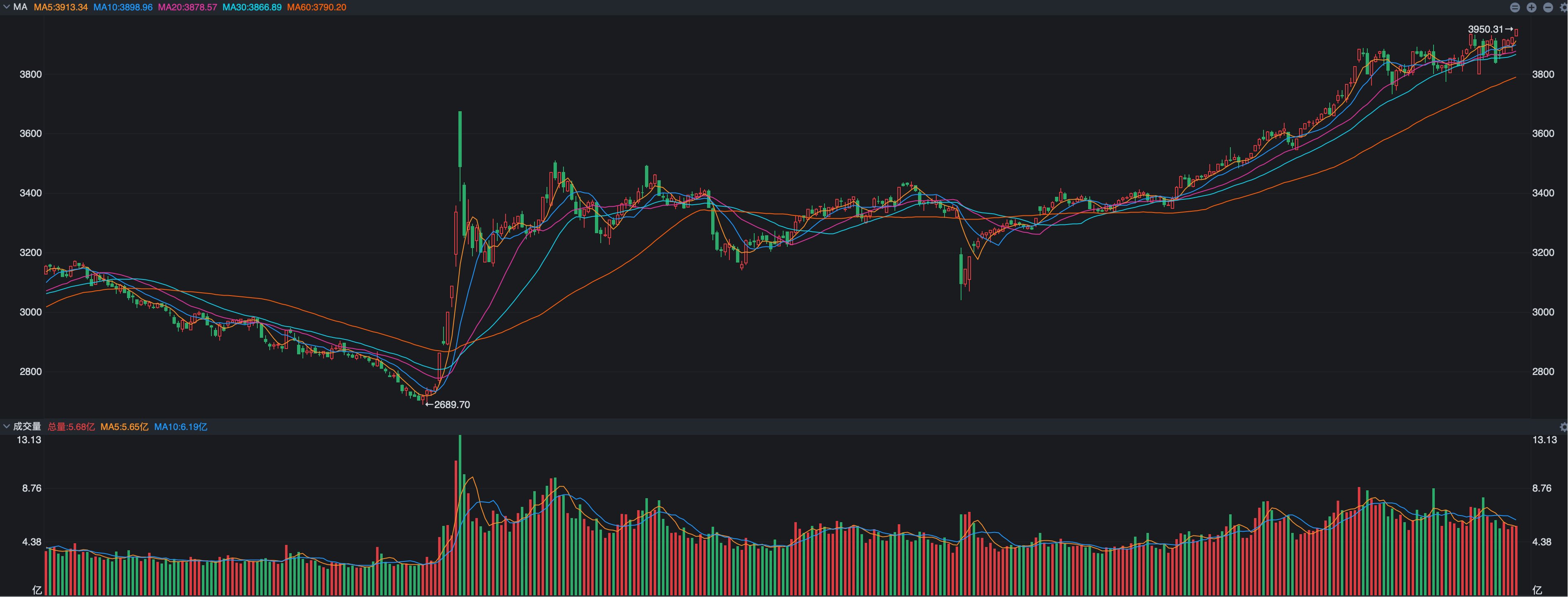Click the 成交量 indicator name label
1568x597 pixels.
click(x=27, y=427)
